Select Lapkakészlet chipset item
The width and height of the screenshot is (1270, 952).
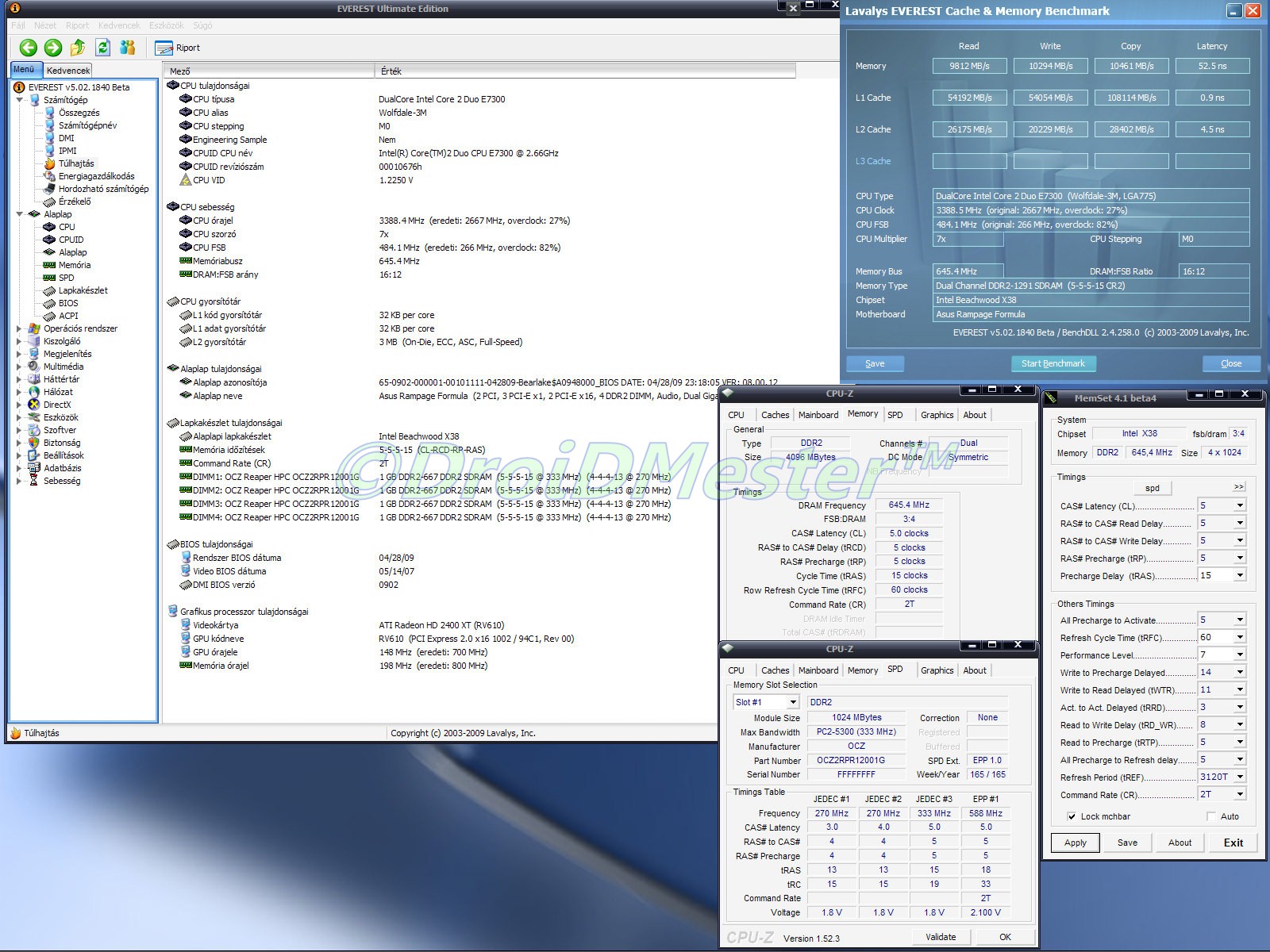pos(83,290)
